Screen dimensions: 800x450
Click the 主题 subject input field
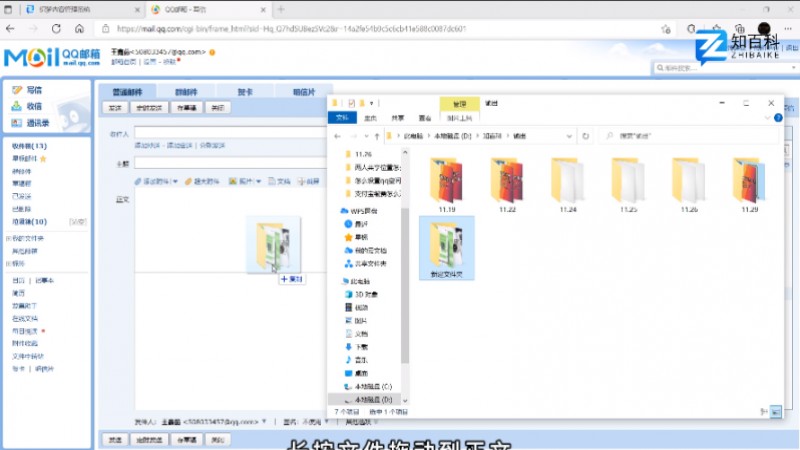tap(231, 163)
